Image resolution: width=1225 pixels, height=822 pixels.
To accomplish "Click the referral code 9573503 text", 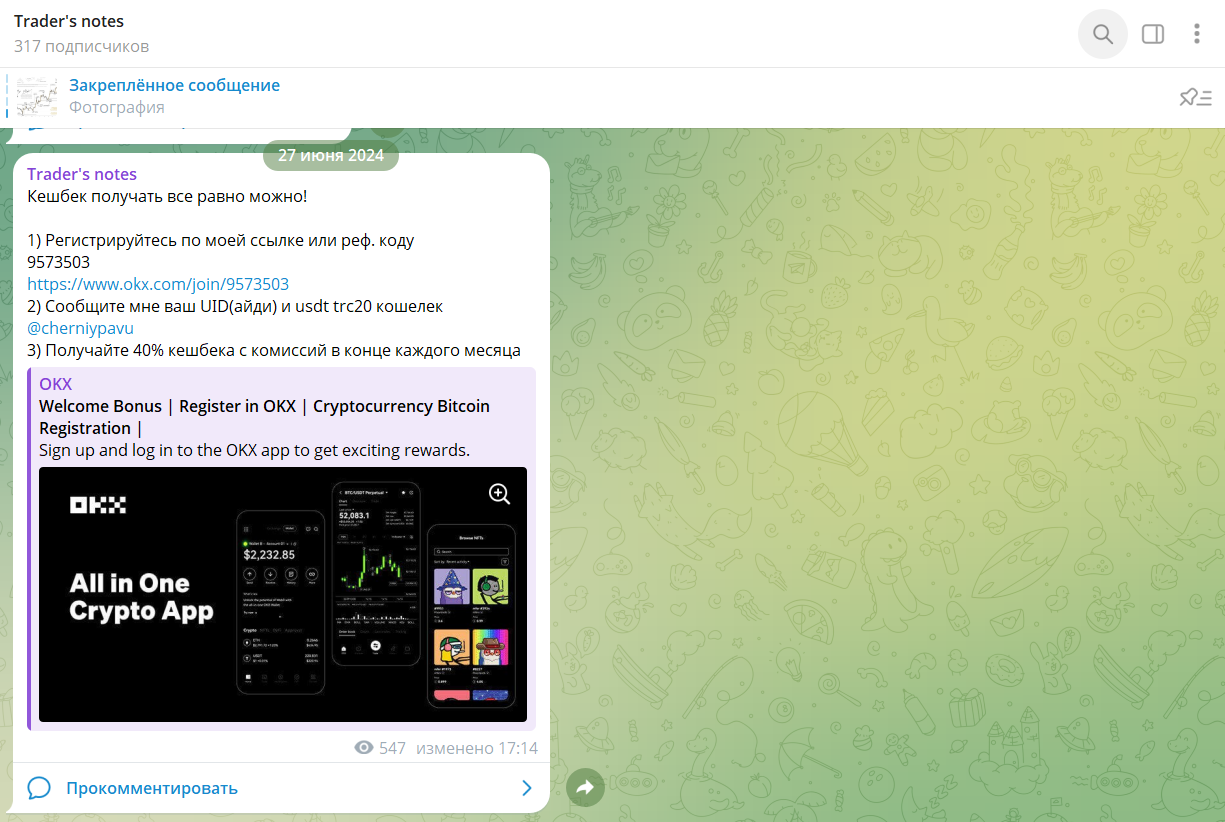I will 58,262.
